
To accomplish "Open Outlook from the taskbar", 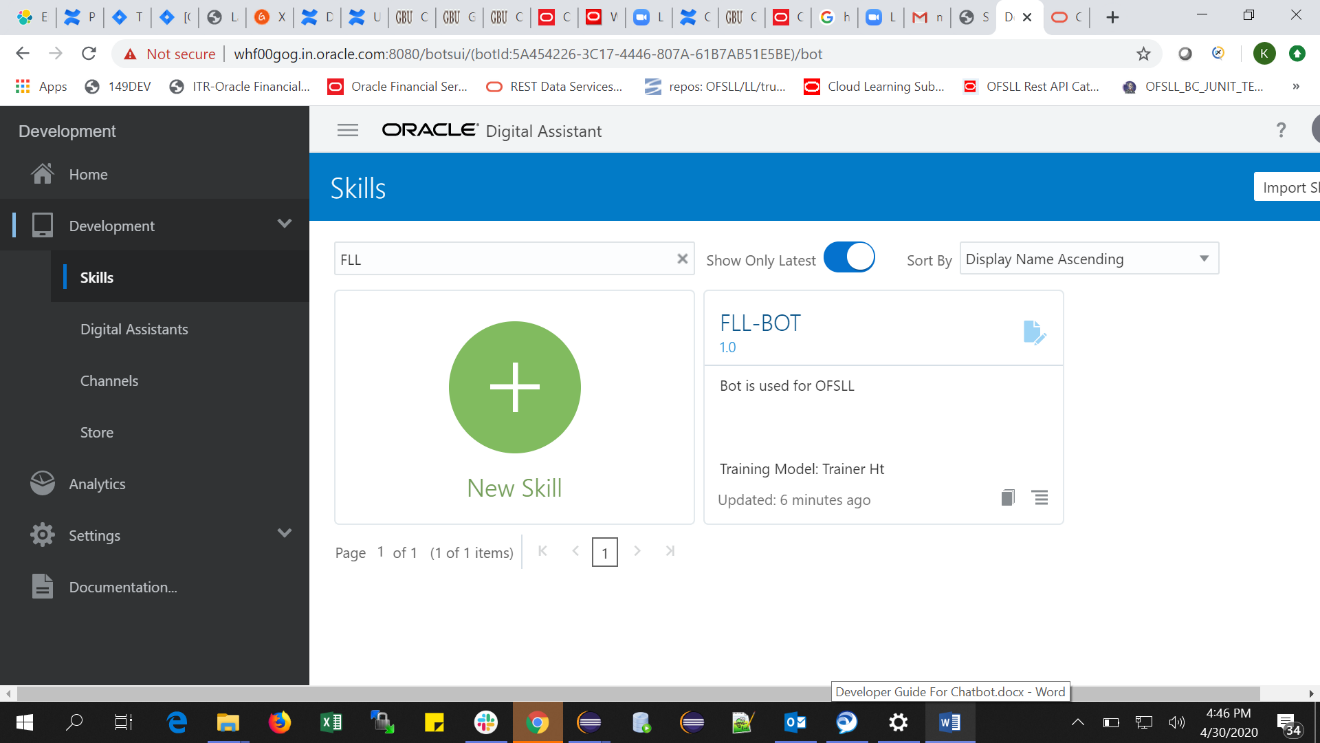I will [x=795, y=722].
